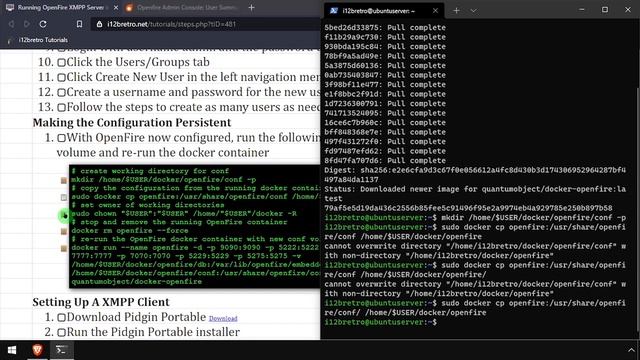Check step 12 Create a username and password
The image size is (640, 360).
pos(61,93)
